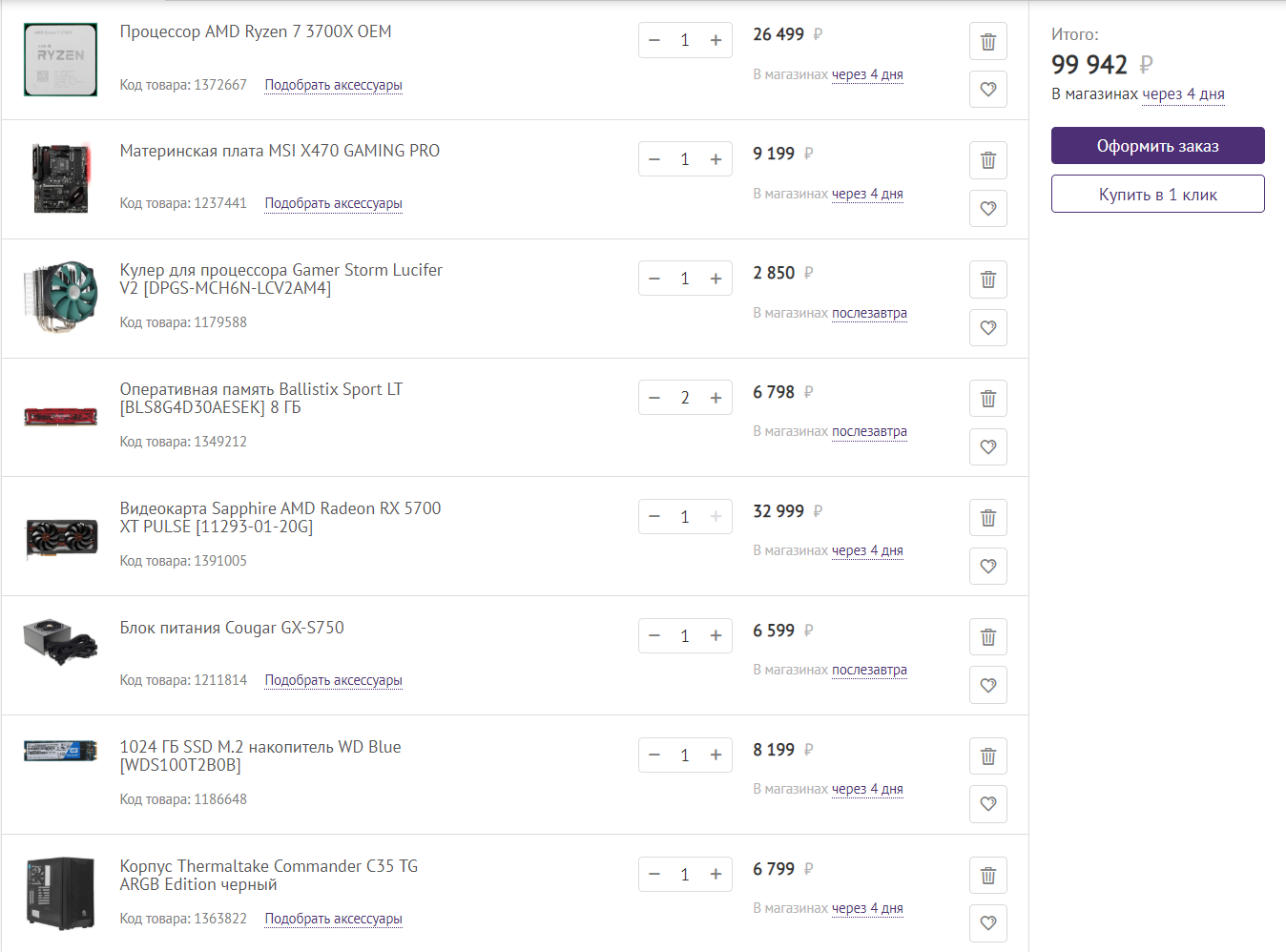Delete Ryzen 7 3700X processor from cart

click(x=988, y=42)
